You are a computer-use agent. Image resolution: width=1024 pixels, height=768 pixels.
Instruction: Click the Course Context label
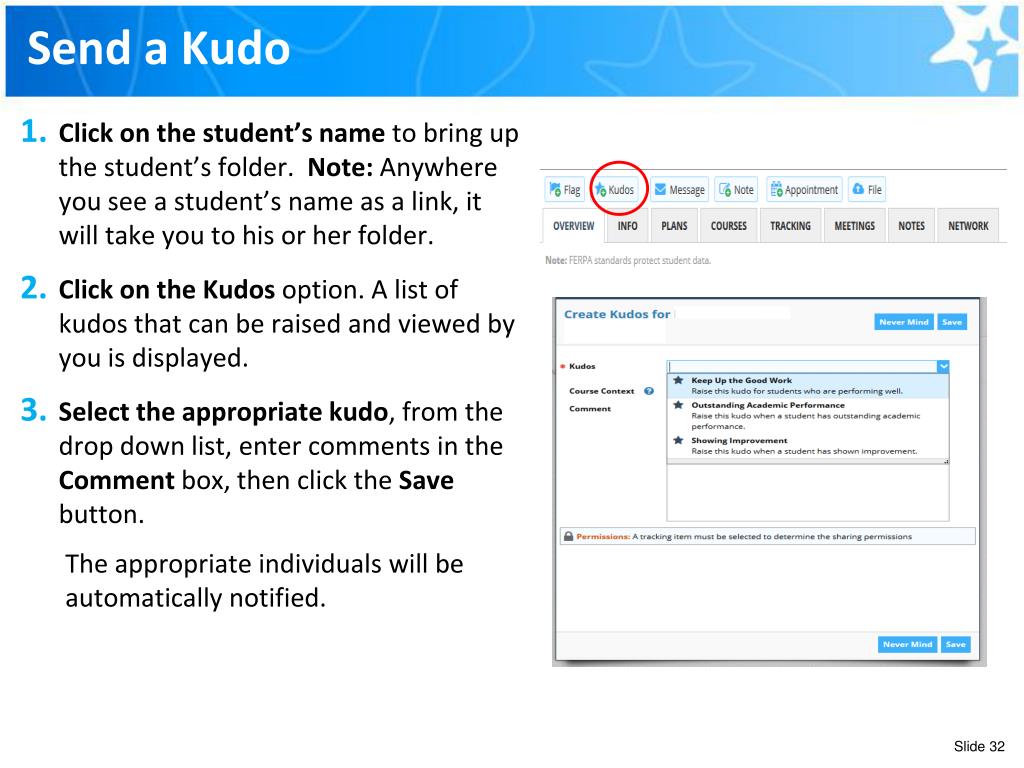pos(601,391)
